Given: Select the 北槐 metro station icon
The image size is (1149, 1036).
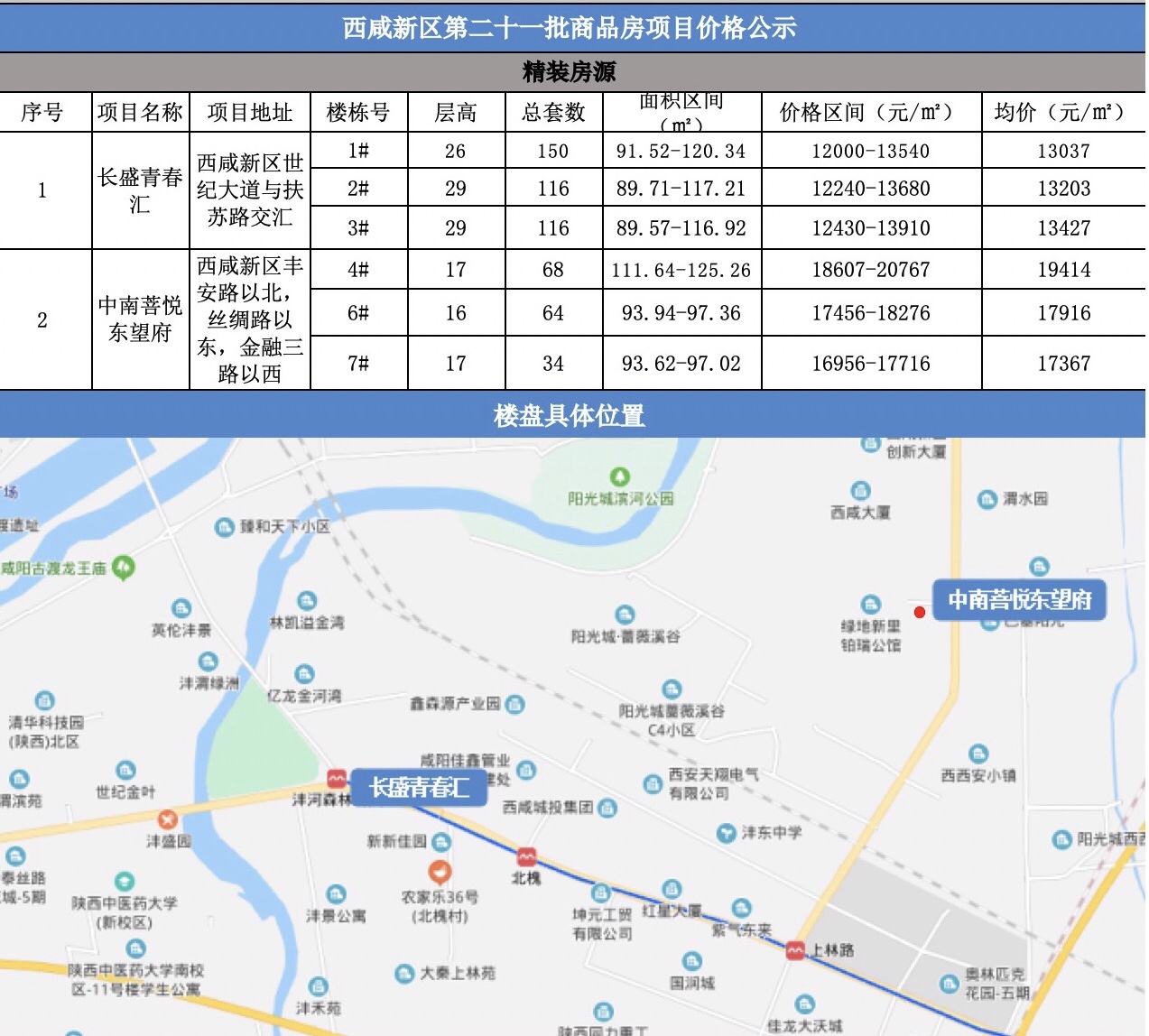Looking at the screenshot, I should [526, 856].
